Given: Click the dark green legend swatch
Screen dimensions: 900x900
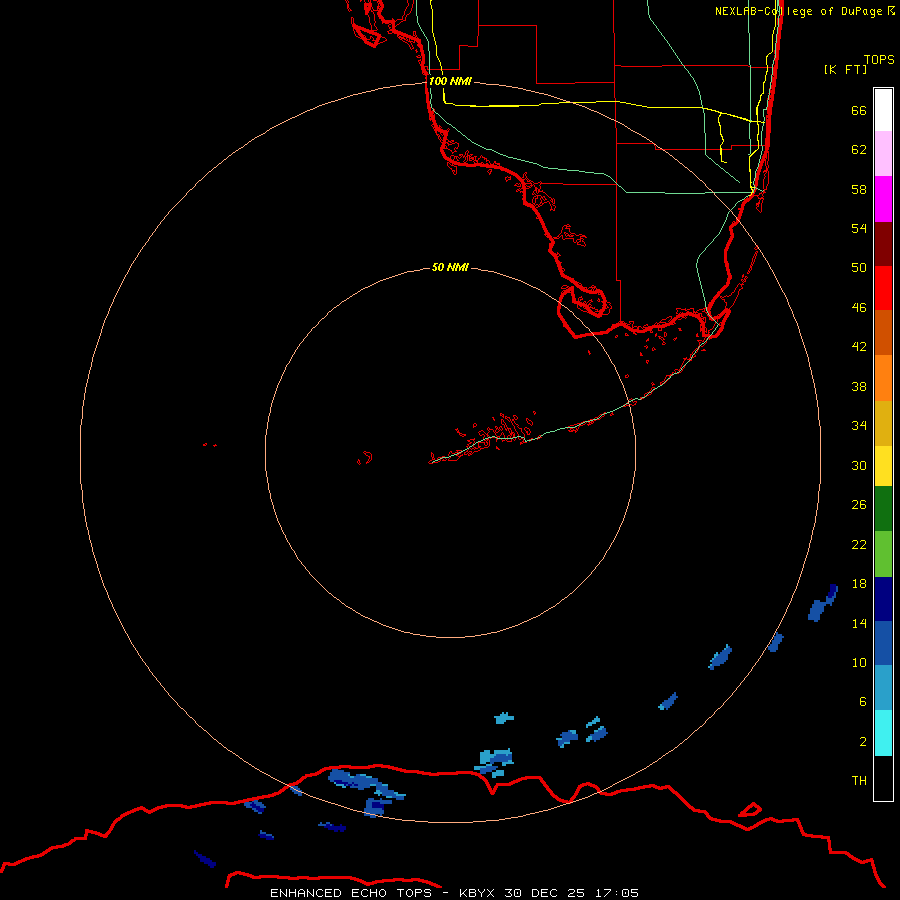Looking at the screenshot, I should click(883, 509).
